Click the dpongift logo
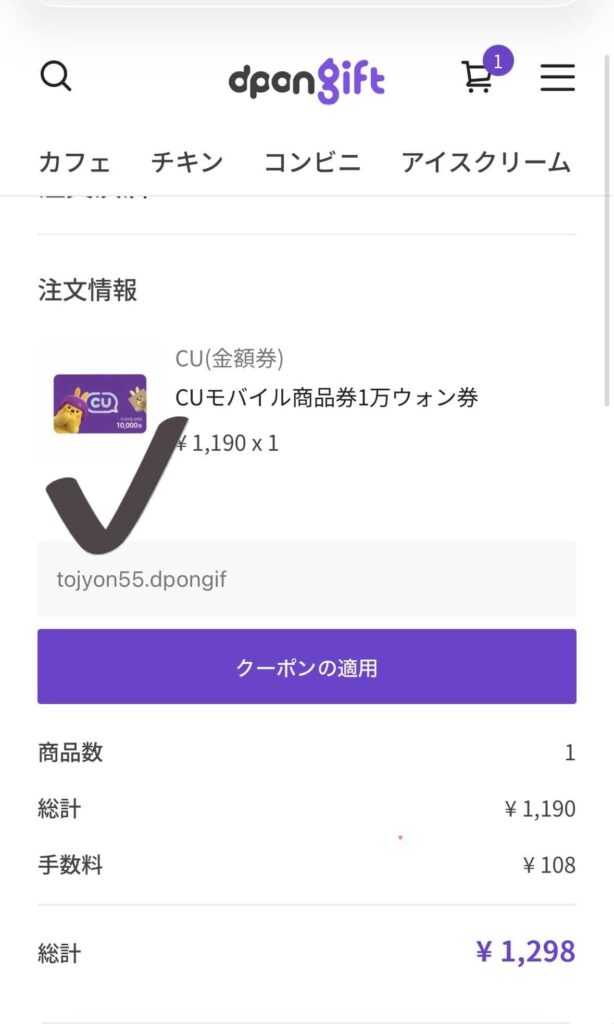Image resolution: width=614 pixels, height=1024 pixels. [306, 80]
